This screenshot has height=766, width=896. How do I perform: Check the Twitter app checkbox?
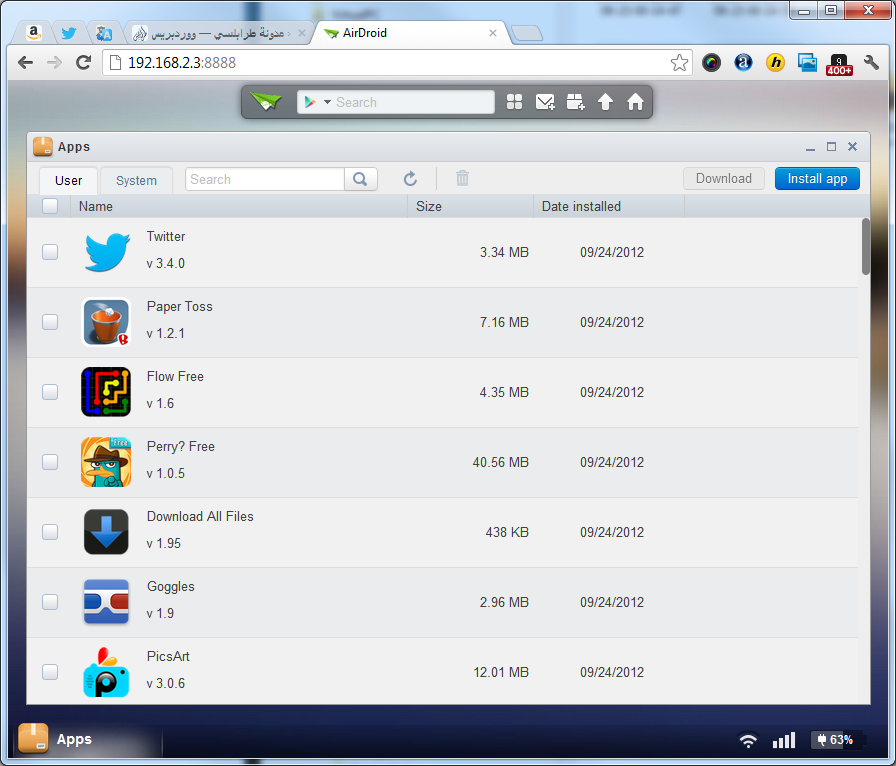click(50, 252)
